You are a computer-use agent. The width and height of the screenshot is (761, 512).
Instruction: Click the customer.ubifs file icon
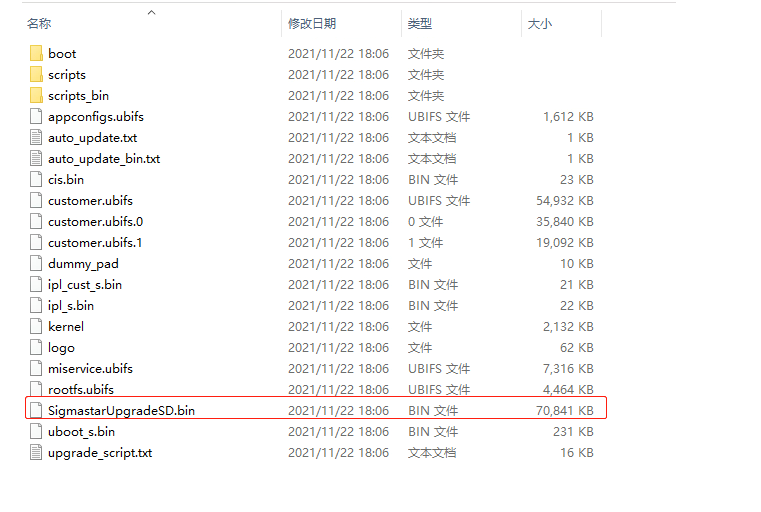tap(36, 200)
